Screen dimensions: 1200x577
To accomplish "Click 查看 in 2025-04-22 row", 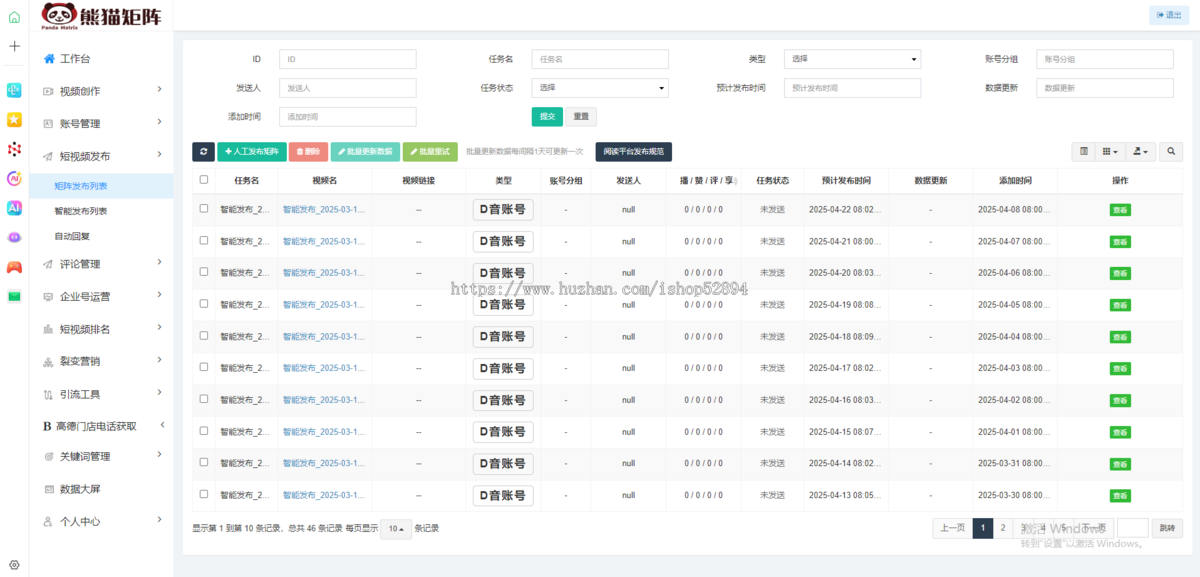I will (1120, 210).
